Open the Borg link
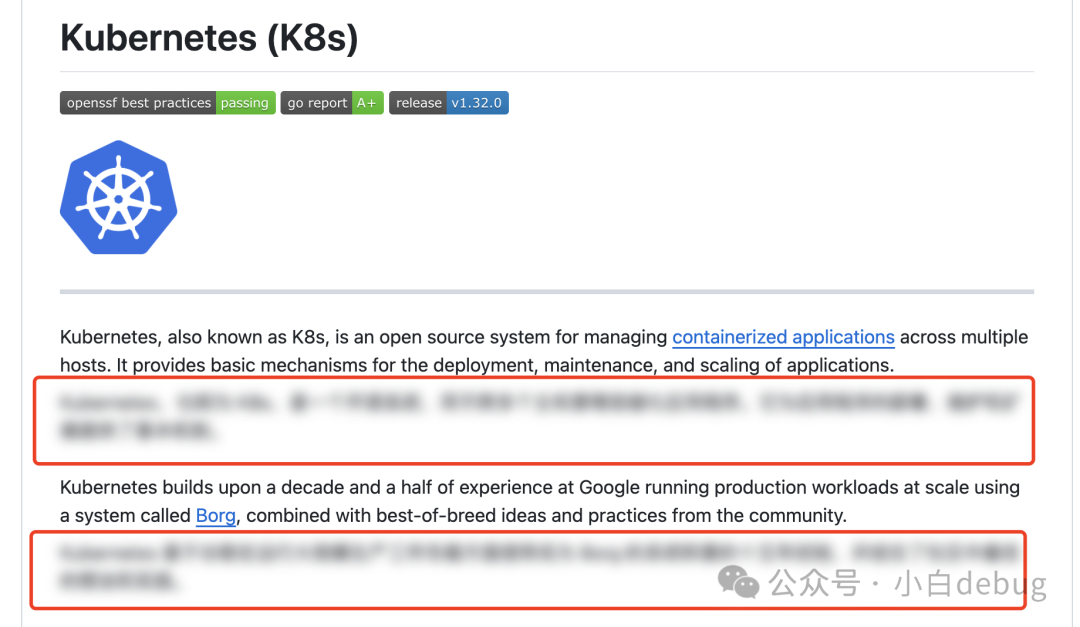 [216, 515]
